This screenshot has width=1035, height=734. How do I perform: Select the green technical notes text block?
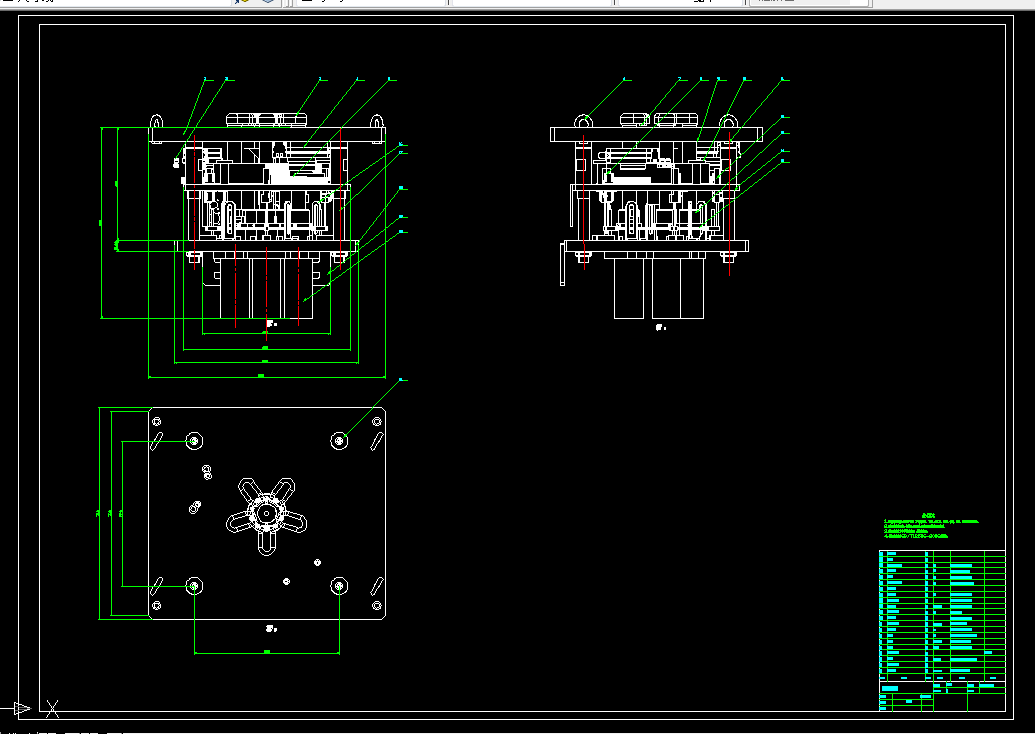pyautogui.click(x=931, y=526)
